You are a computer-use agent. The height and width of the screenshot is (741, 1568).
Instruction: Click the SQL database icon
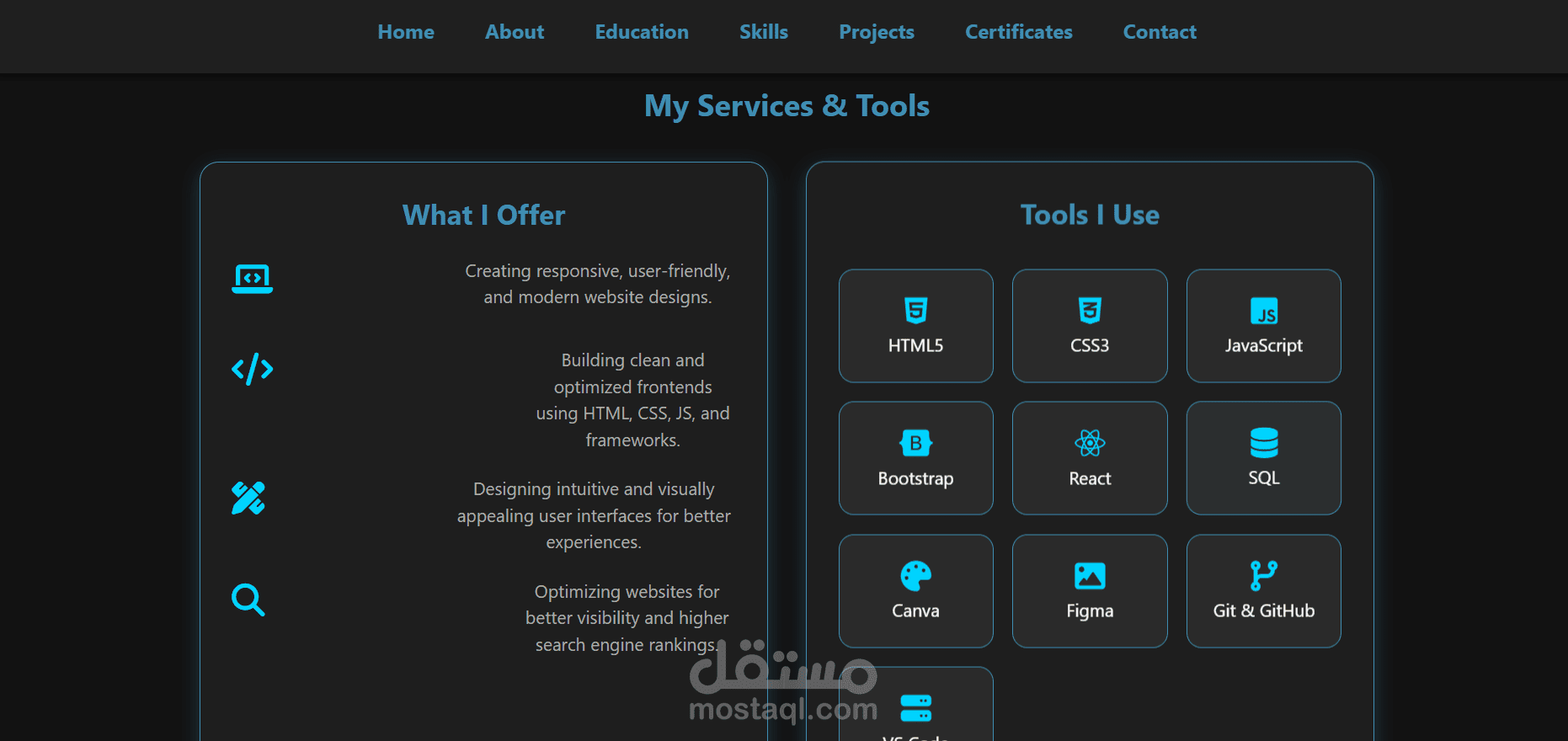1264,443
